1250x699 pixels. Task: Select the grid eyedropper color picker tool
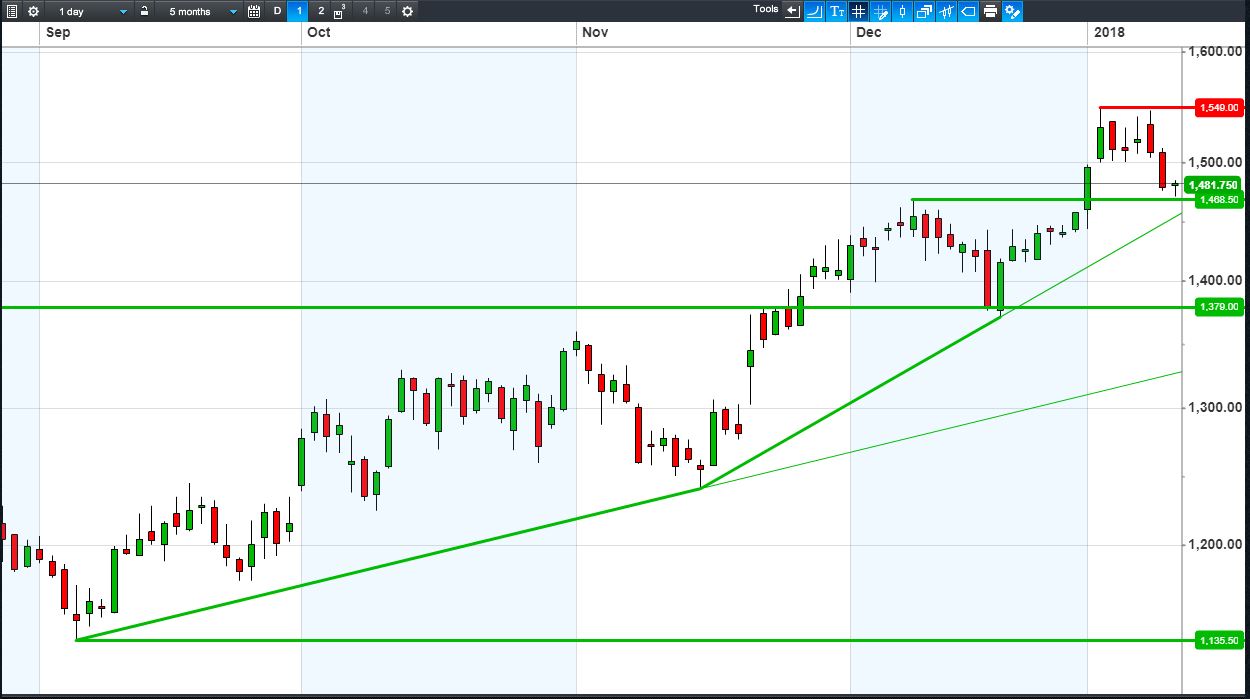880,11
